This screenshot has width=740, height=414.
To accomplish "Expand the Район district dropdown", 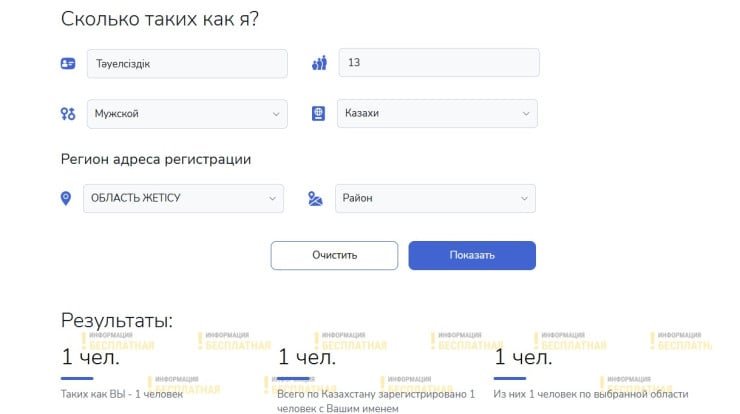I will pos(435,198).
